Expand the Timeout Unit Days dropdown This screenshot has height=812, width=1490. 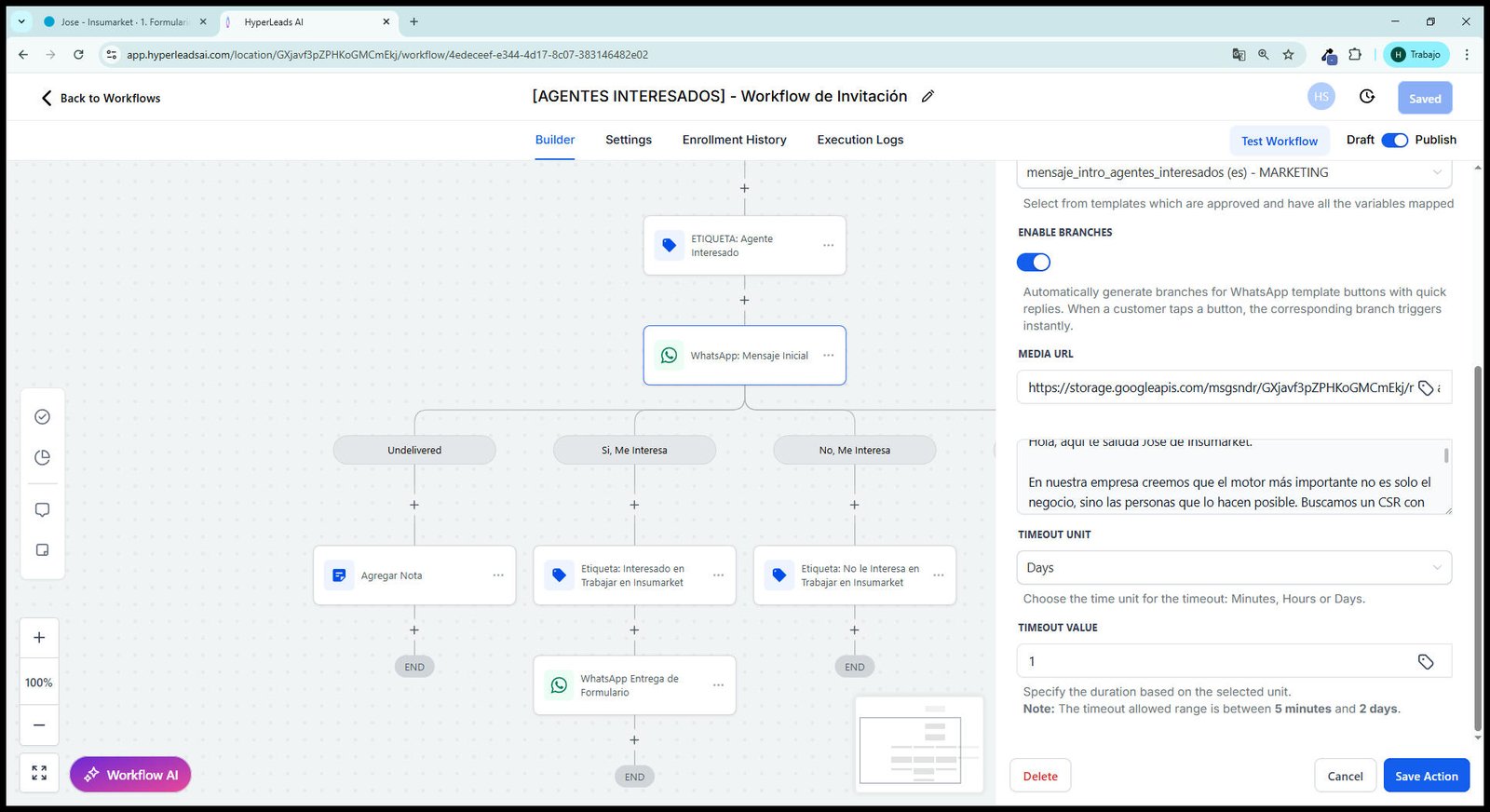pos(1234,568)
